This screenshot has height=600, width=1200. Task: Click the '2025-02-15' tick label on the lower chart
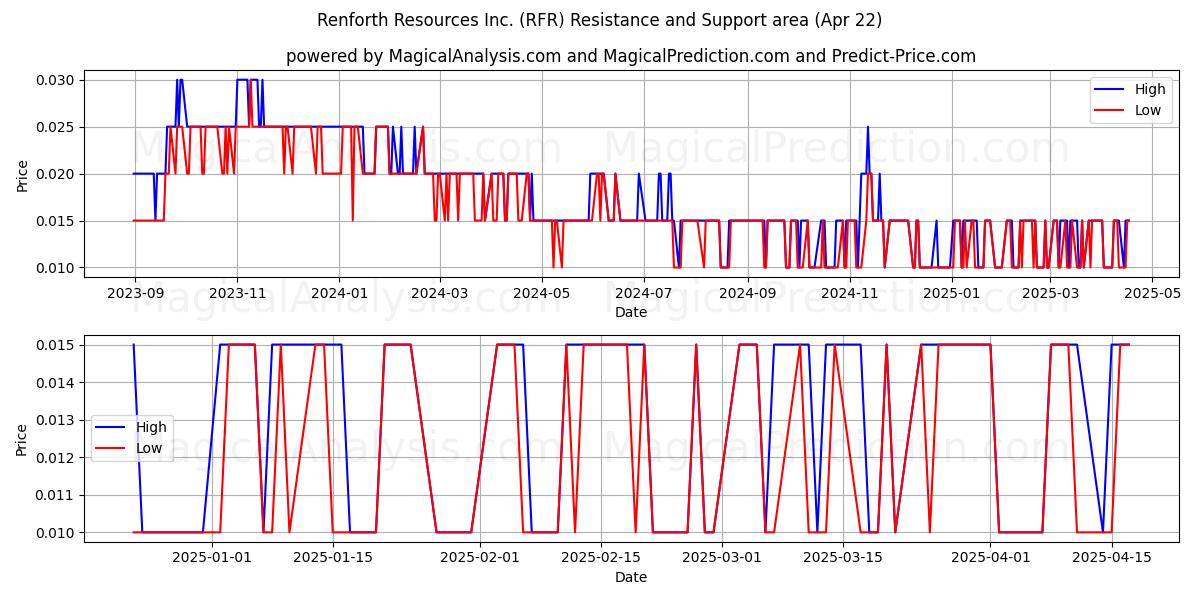[x=601, y=558]
